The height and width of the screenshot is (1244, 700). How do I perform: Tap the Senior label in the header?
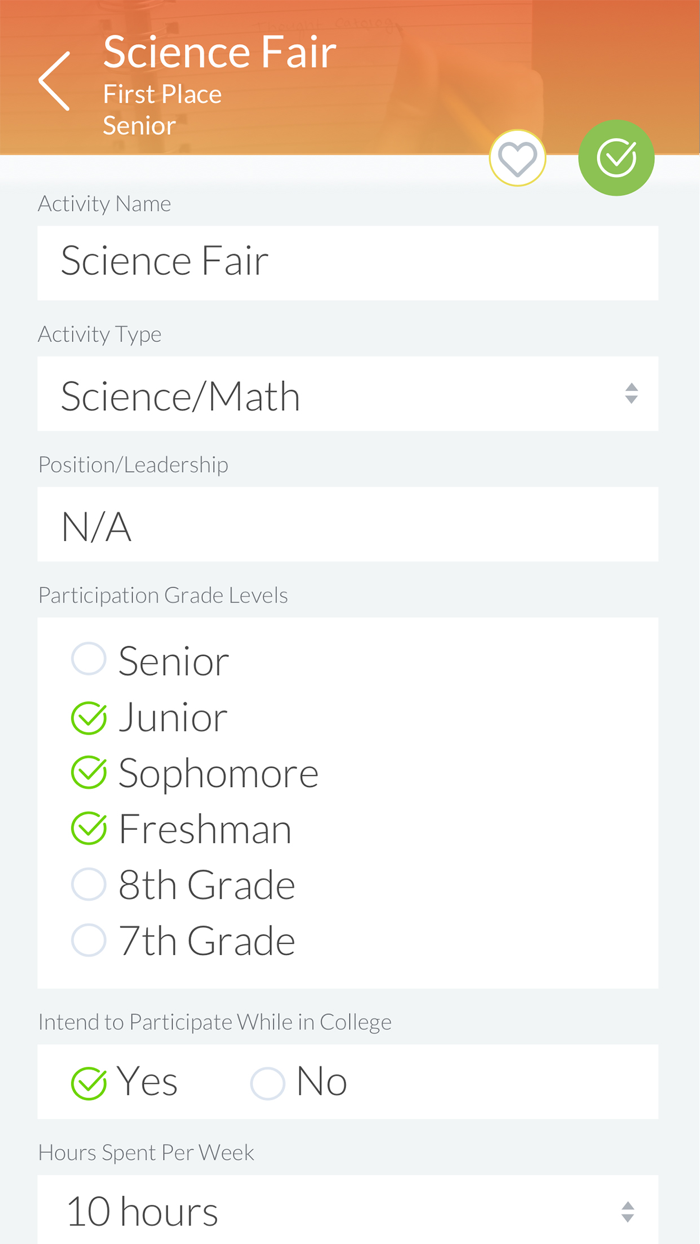139,125
